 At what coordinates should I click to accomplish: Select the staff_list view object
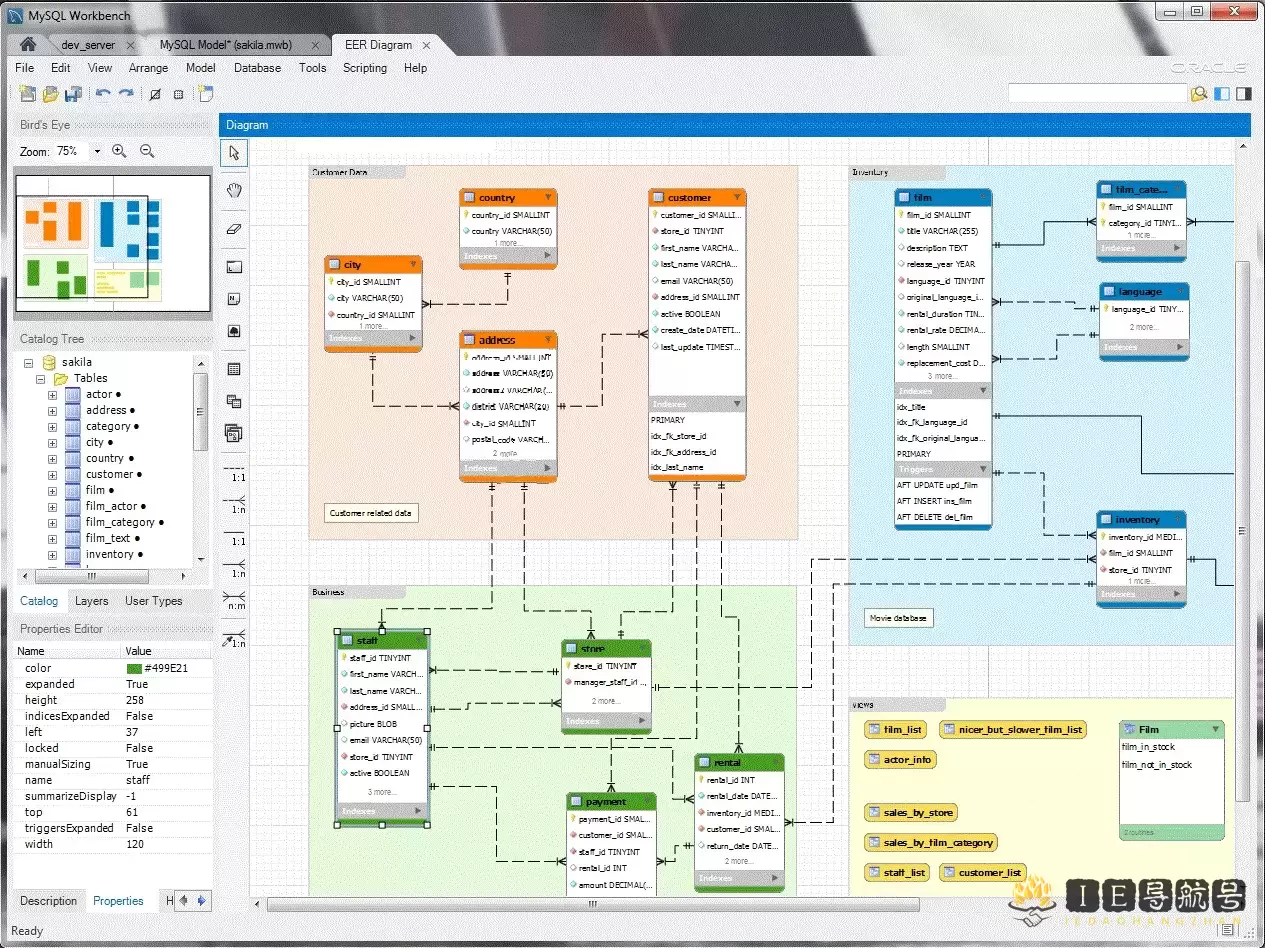(897, 873)
